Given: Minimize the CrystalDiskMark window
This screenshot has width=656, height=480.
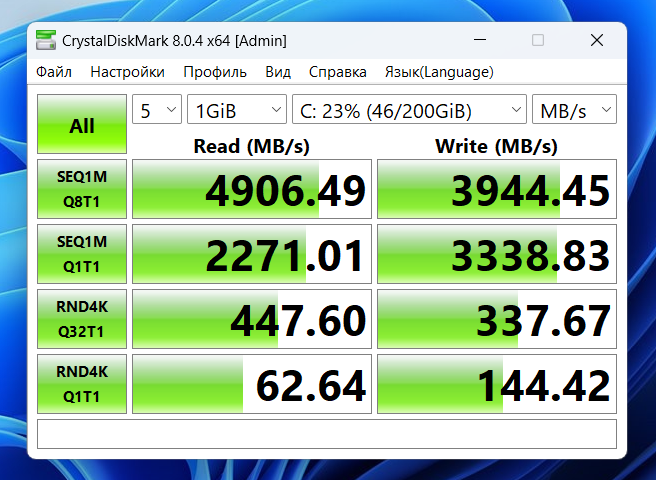Looking at the screenshot, I should [x=480, y=40].
